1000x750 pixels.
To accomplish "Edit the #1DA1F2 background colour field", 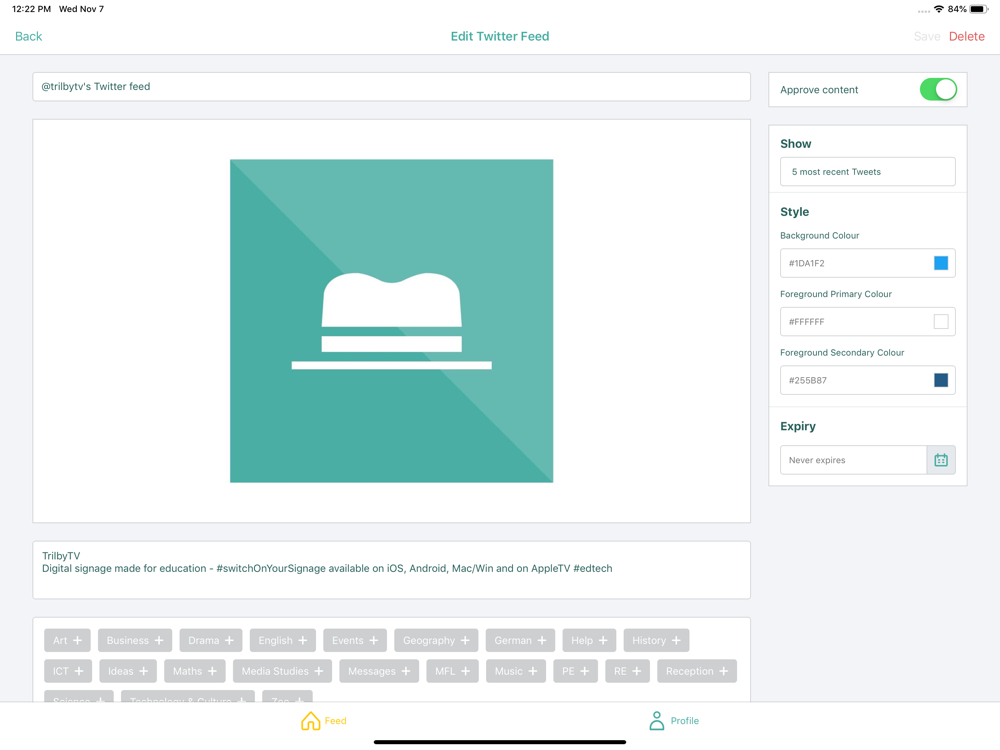I will coord(867,263).
